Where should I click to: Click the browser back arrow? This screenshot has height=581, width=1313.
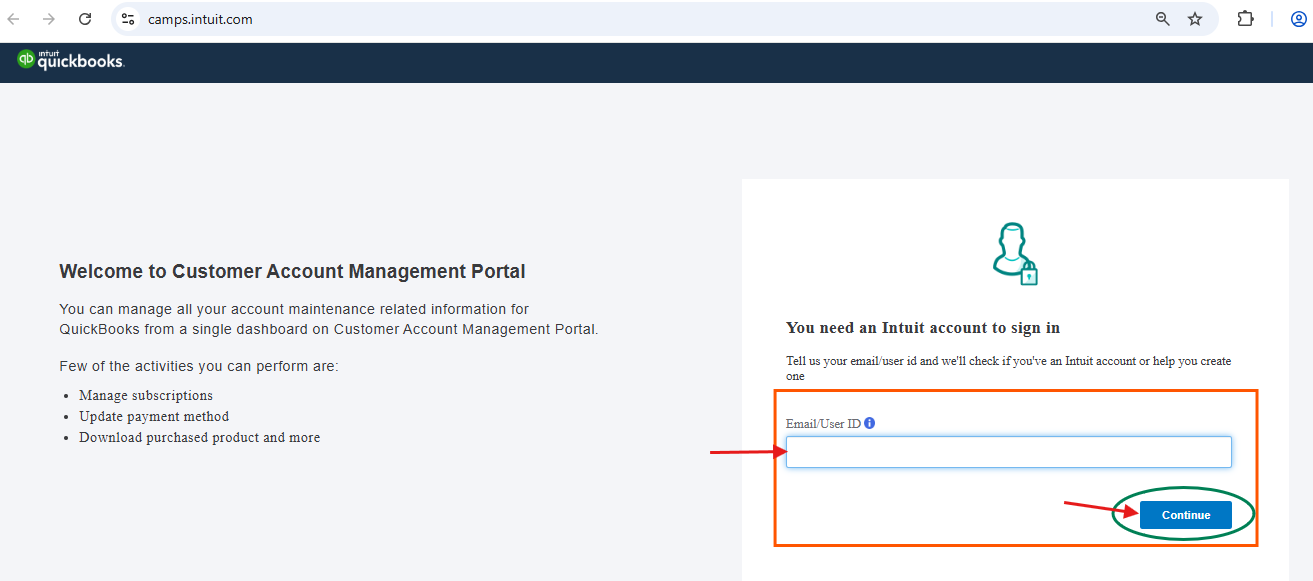[14, 19]
